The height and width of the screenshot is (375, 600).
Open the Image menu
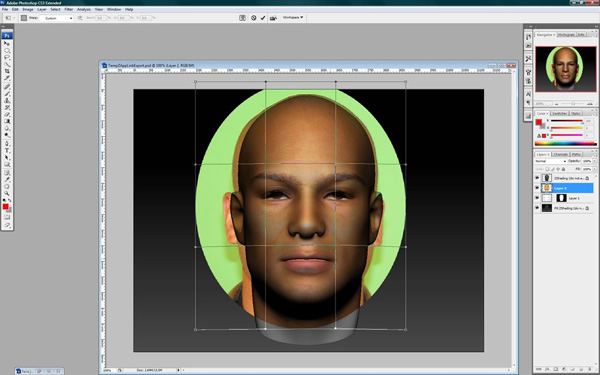(28, 9)
